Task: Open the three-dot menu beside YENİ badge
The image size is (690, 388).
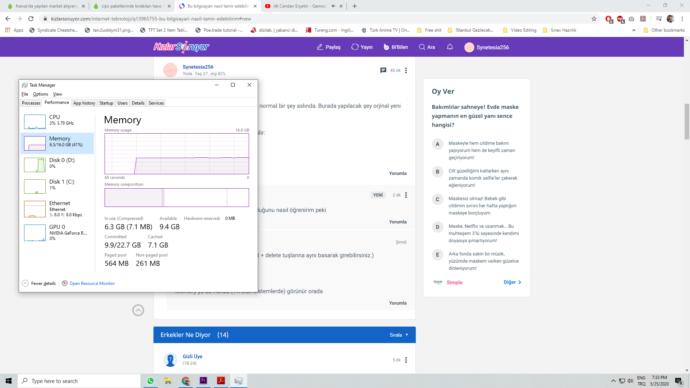Action: [x=406, y=195]
